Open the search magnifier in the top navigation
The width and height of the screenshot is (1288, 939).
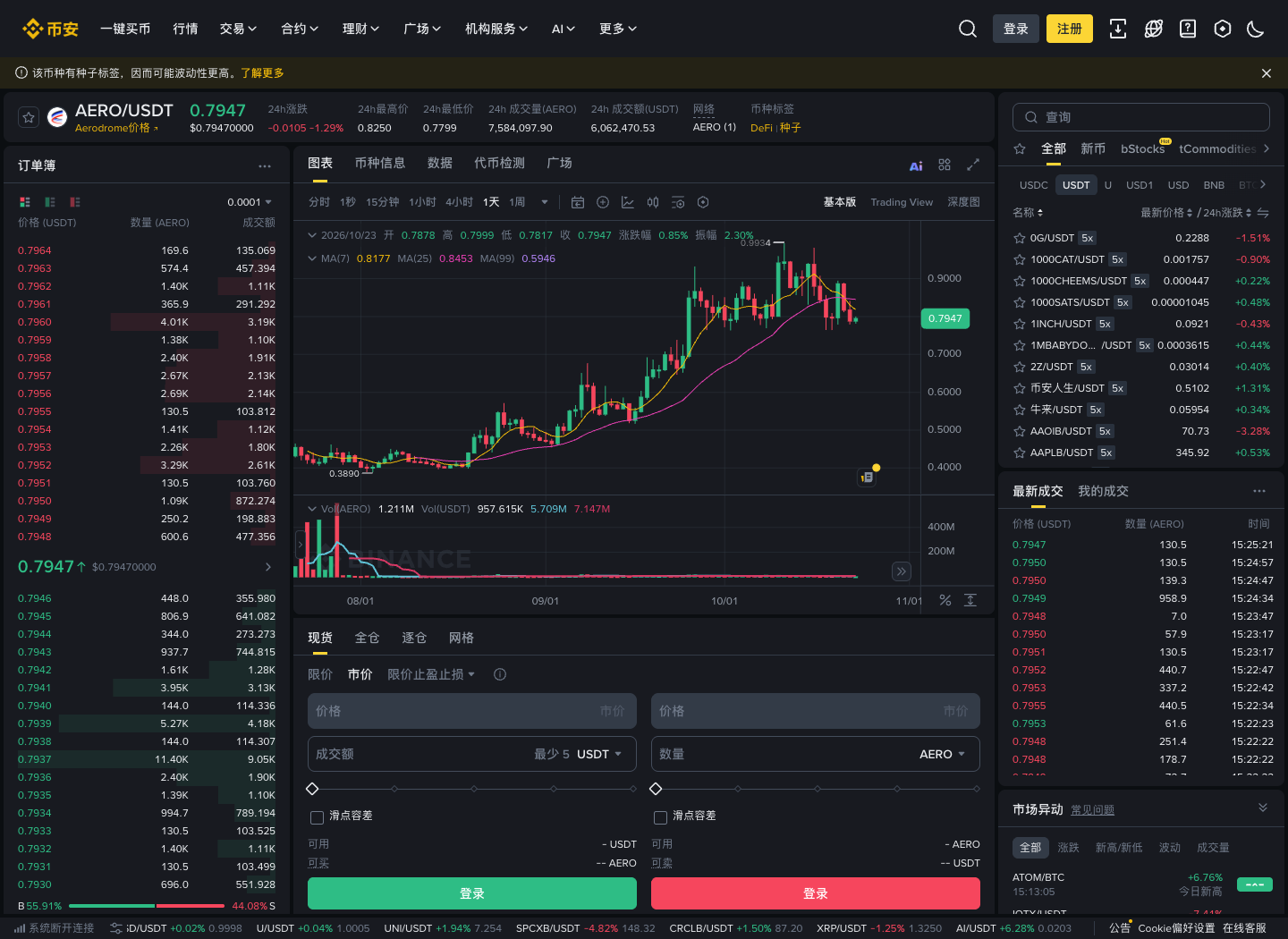click(968, 29)
